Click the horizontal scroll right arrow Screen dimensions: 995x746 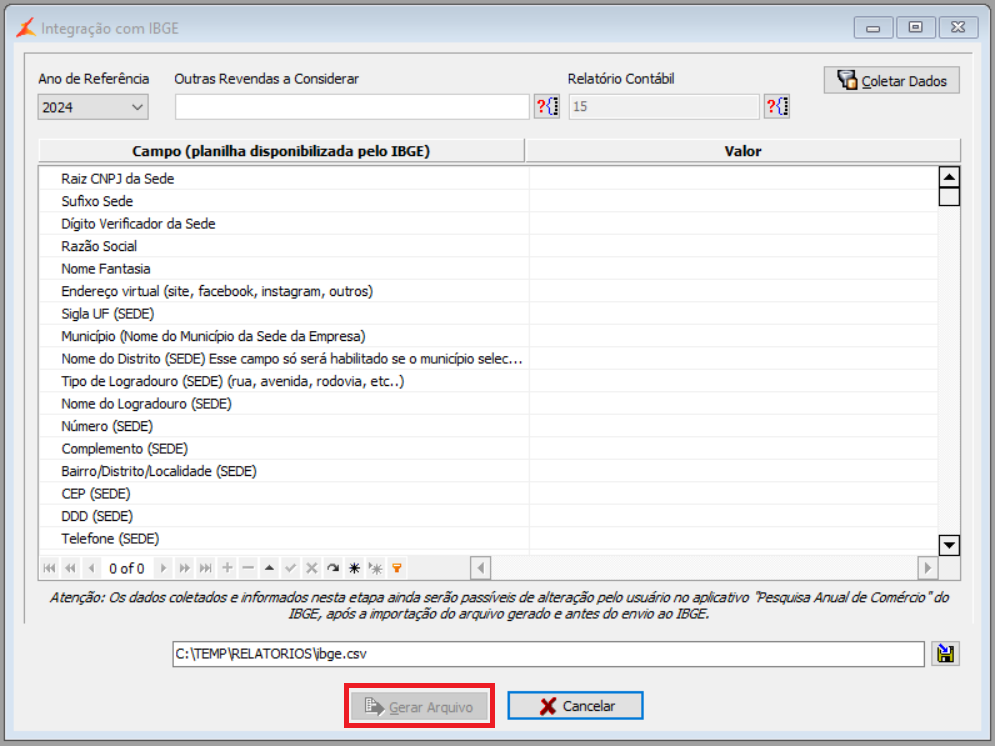click(928, 568)
